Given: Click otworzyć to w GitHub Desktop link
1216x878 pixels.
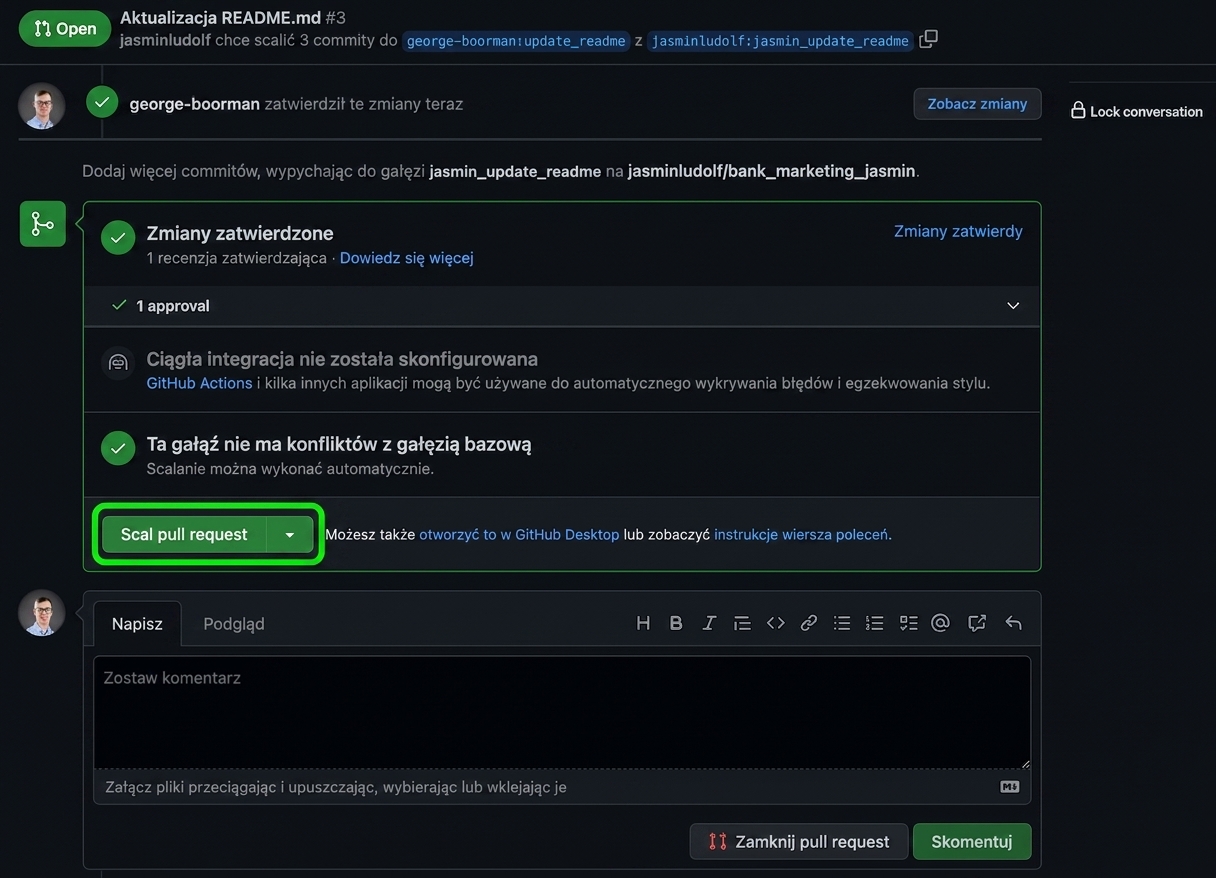Looking at the screenshot, I should point(519,535).
